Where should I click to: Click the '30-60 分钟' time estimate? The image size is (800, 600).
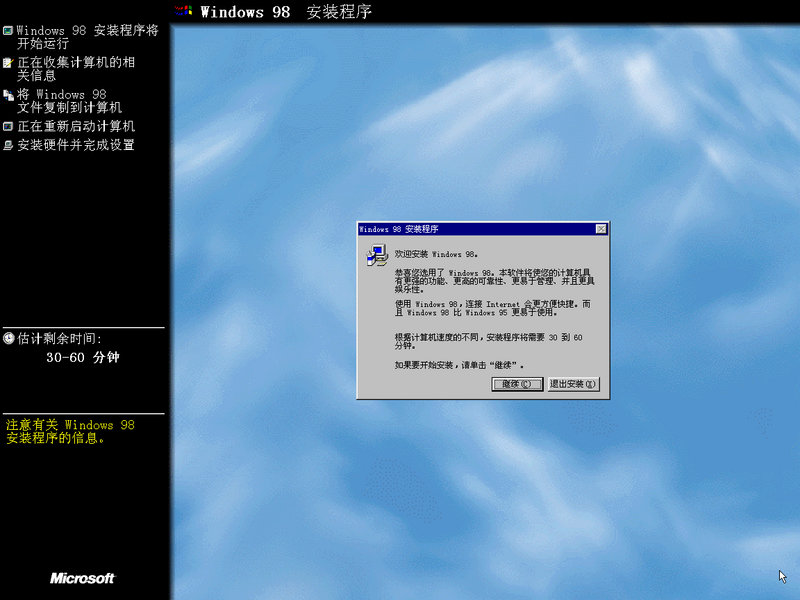pyautogui.click(x=83, y=357)
